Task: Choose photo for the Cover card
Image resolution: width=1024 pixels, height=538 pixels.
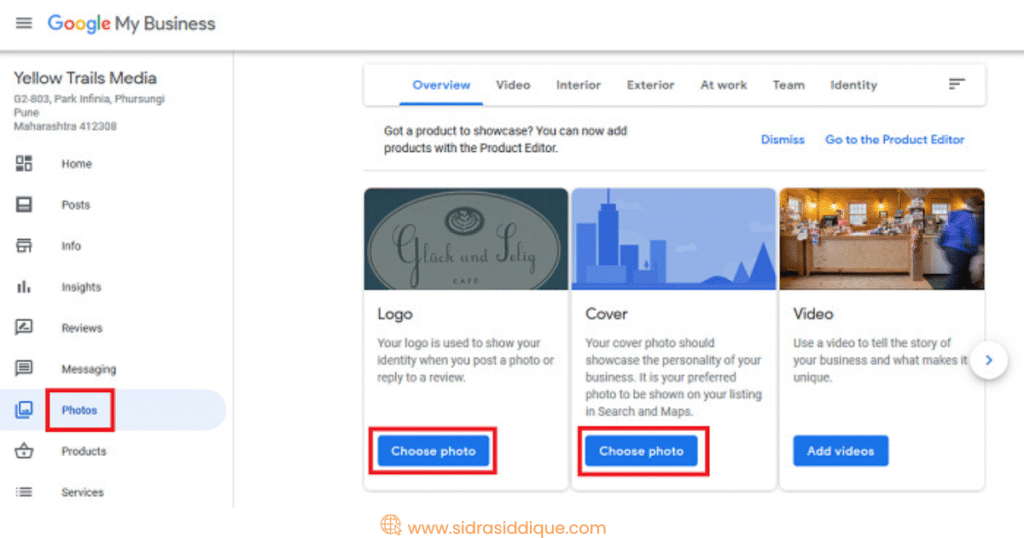Action: pos(641,451)
